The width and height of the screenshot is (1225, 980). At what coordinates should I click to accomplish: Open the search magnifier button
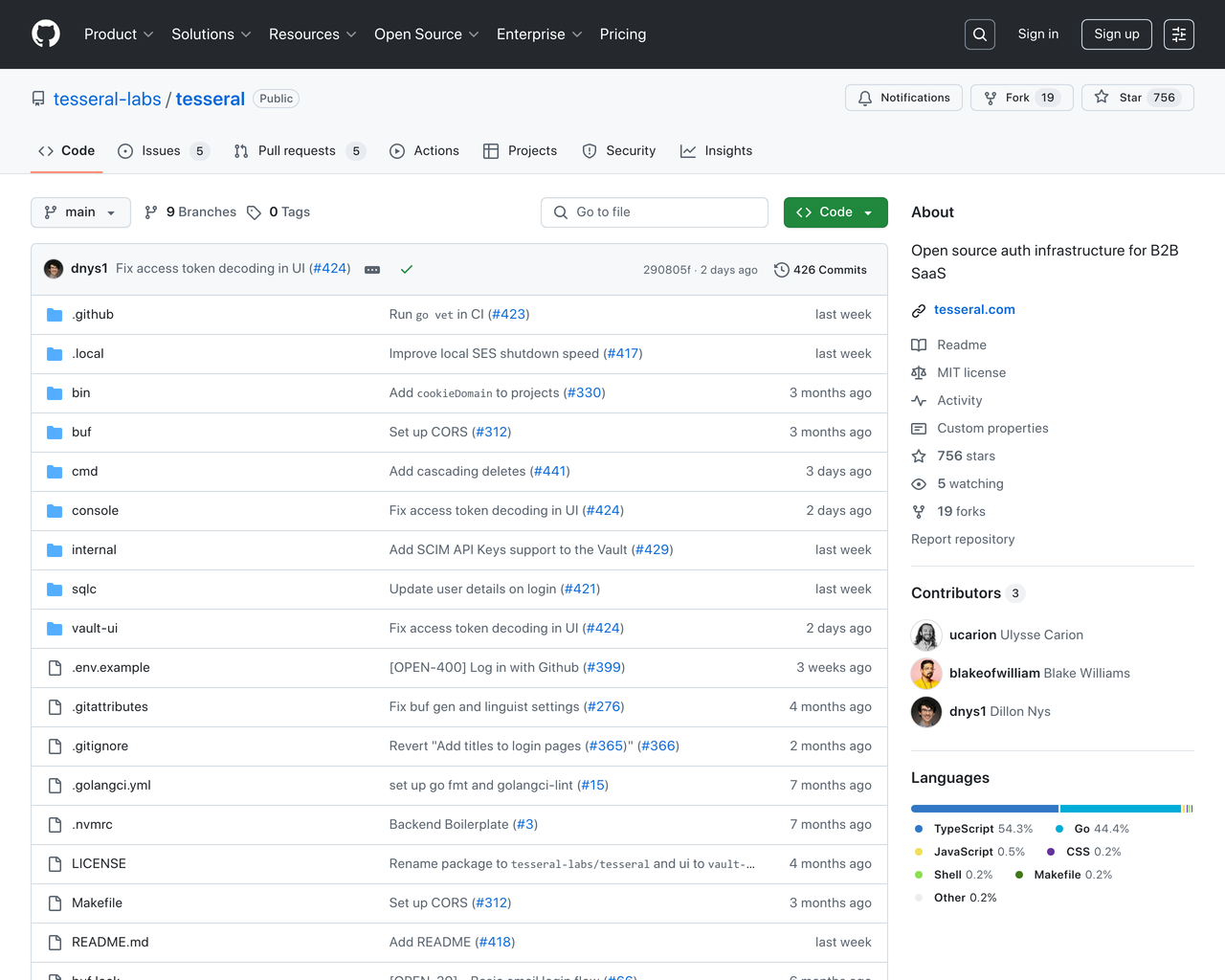click(x=980, y=34)
